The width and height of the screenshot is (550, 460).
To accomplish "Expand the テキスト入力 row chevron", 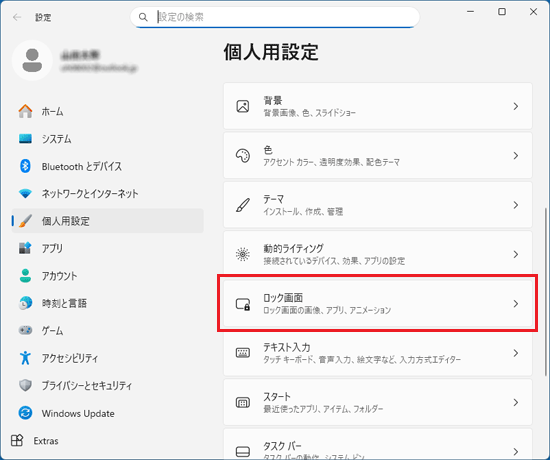I will click(x=516, y=353).
